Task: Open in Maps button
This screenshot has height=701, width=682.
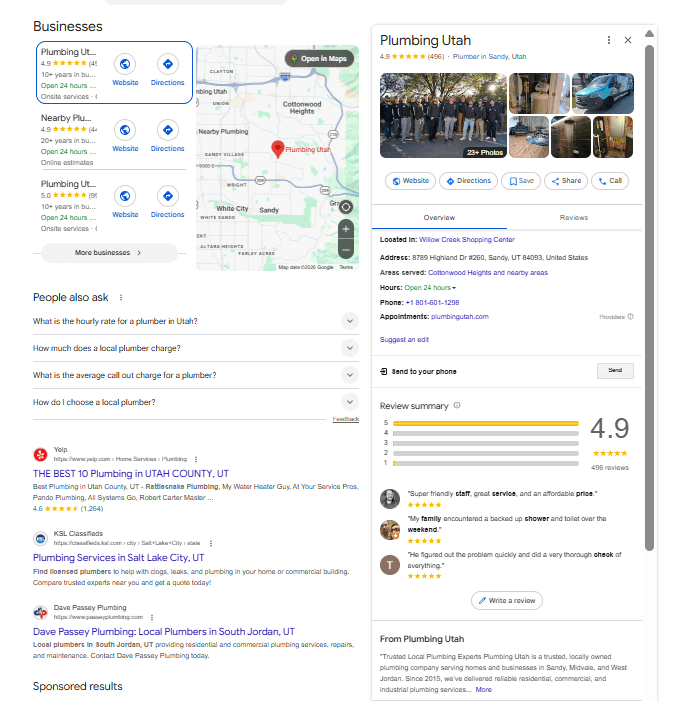Action: point(319,59)
